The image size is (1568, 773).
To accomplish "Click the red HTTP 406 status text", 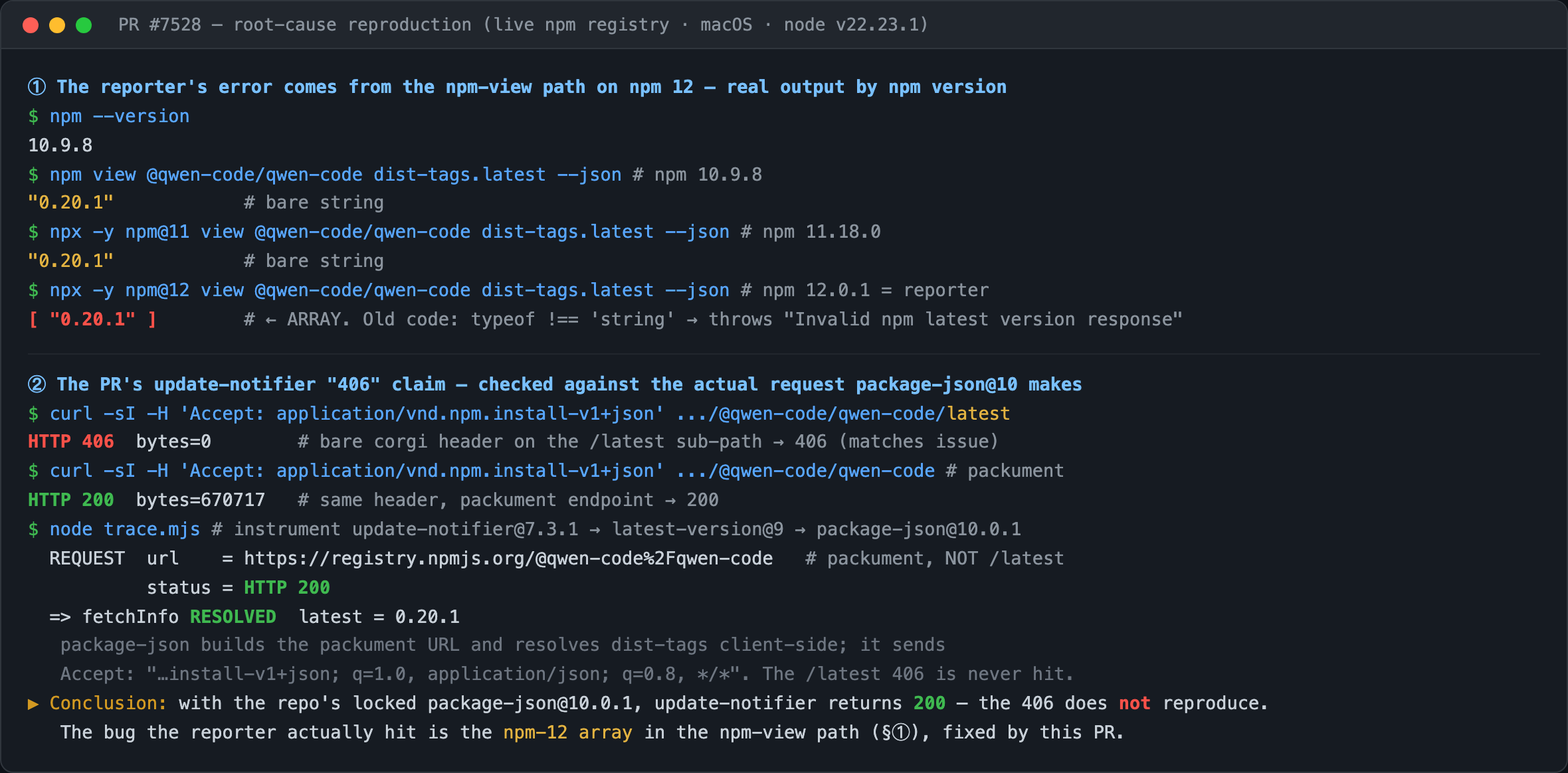I will (71, 442).
